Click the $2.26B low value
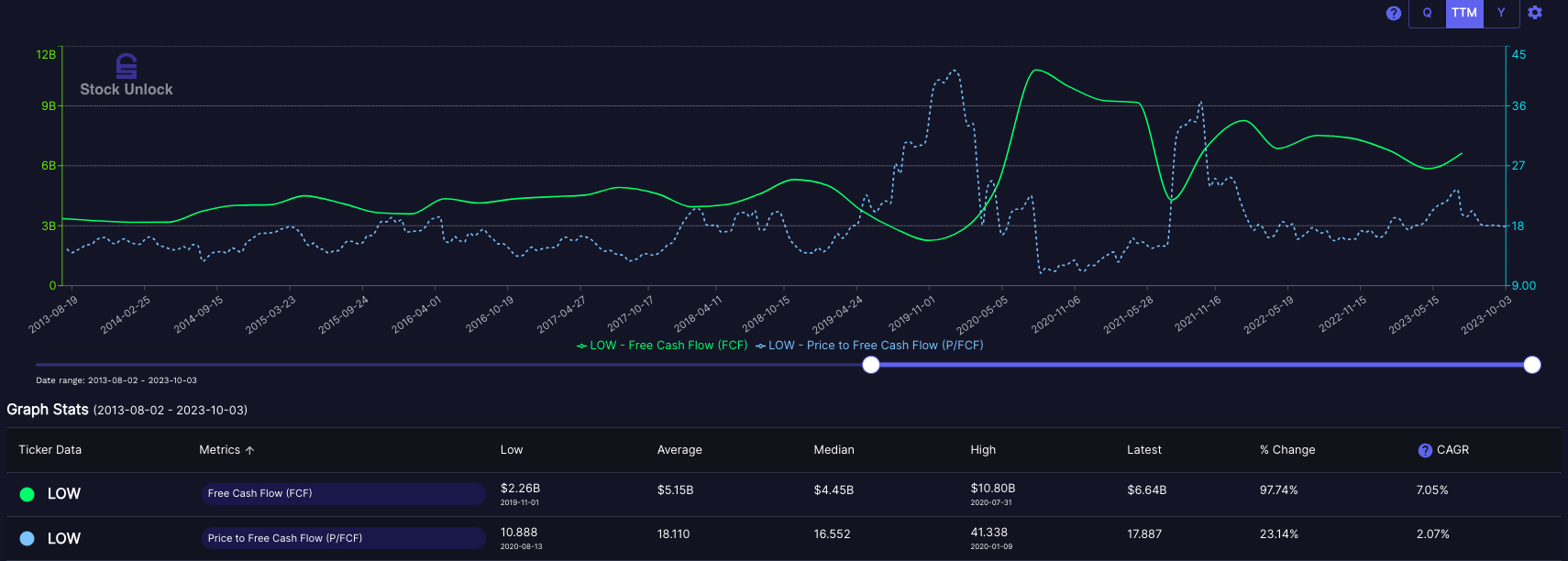This screenshot has height=561, width=1568. [x=520, y=489]
